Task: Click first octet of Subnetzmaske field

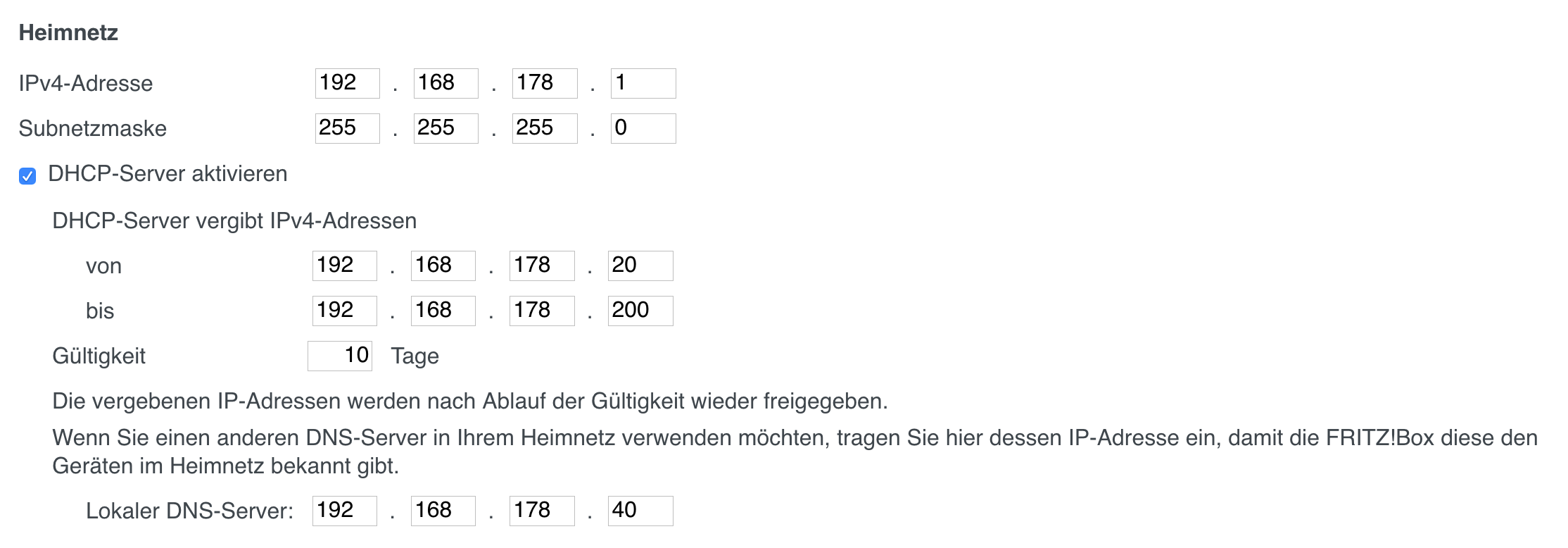Action: pyautogui.click(x=347, y=128)
